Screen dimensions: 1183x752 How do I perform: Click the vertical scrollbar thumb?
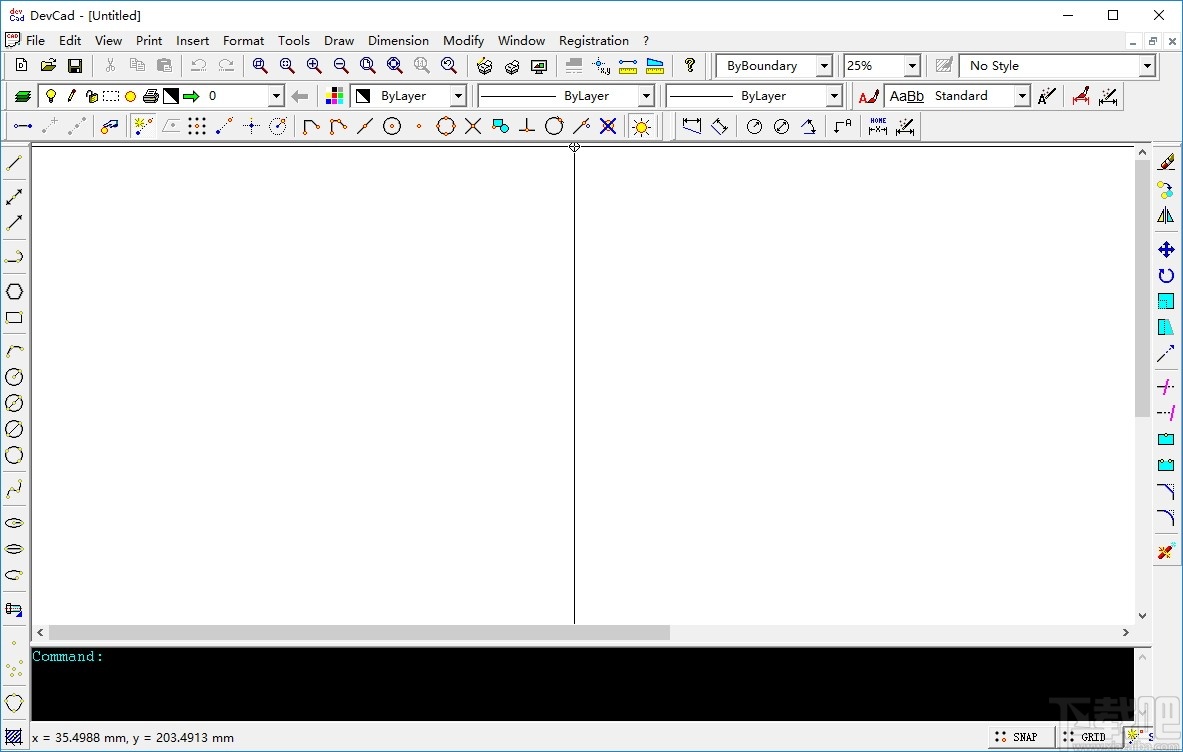tap(1142, 288)
